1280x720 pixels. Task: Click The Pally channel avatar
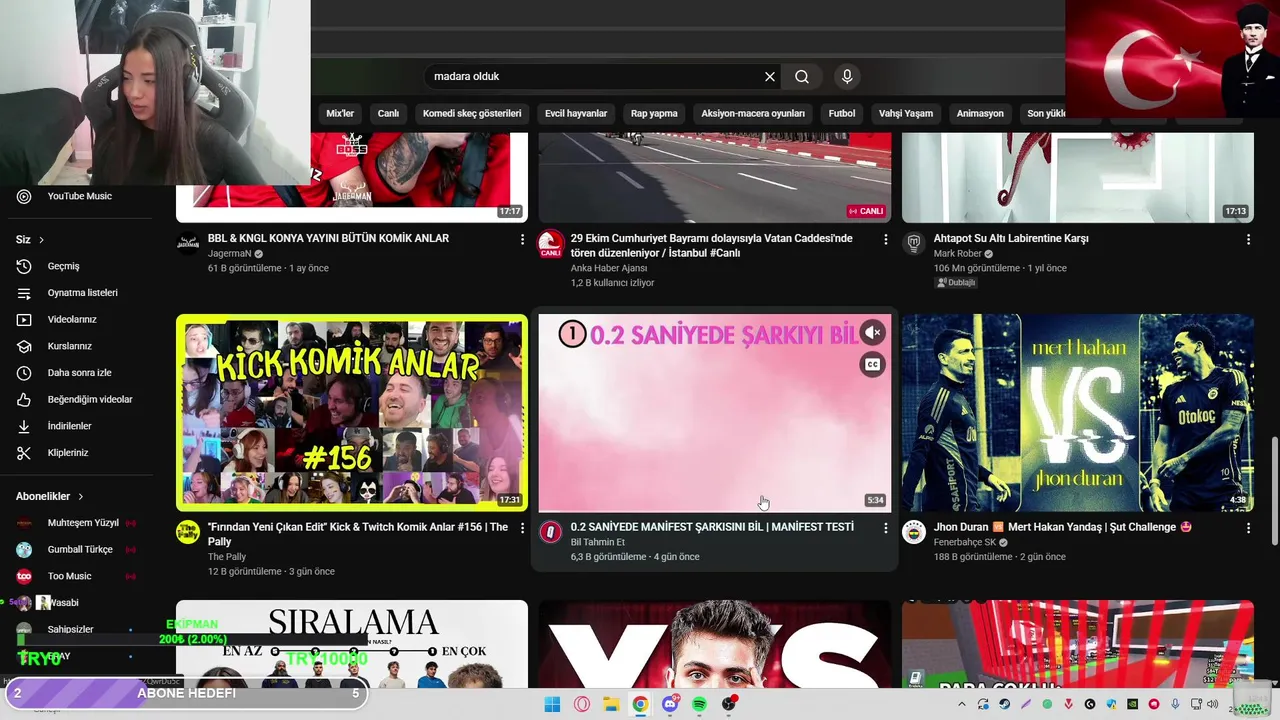coord(188,532)
